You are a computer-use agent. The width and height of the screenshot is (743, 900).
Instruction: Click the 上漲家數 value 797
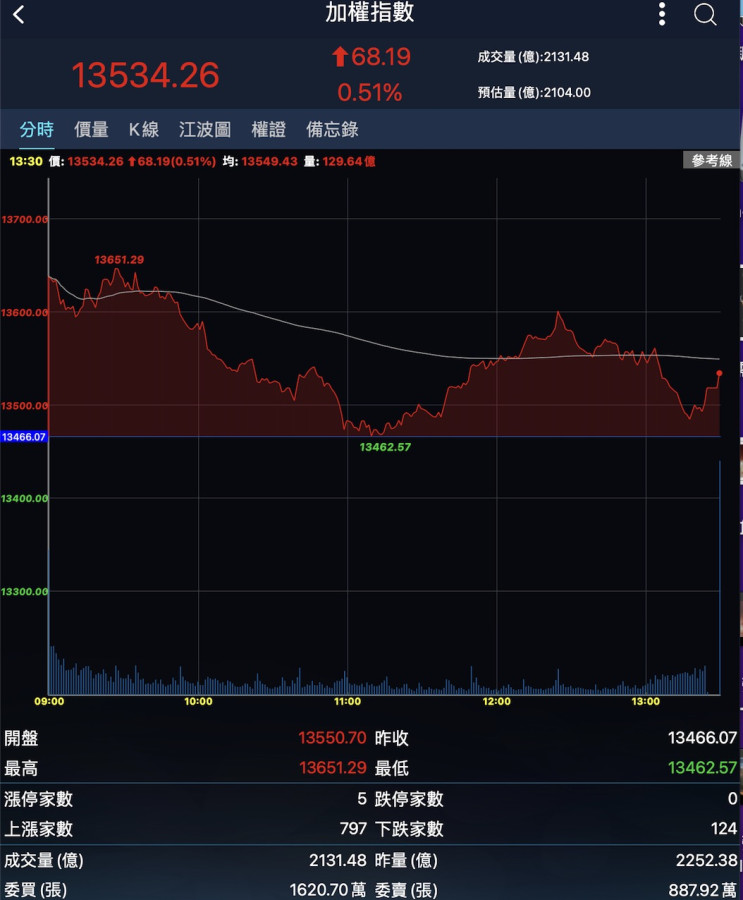pos(353,828)
